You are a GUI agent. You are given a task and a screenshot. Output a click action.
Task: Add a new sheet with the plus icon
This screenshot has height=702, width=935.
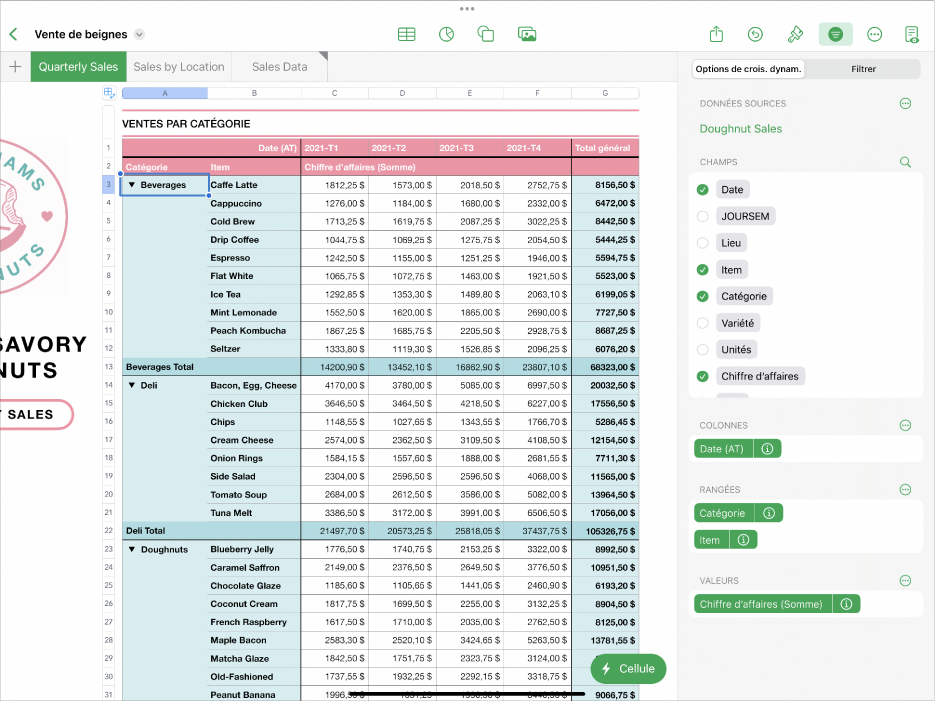click(x=16, y=67)
